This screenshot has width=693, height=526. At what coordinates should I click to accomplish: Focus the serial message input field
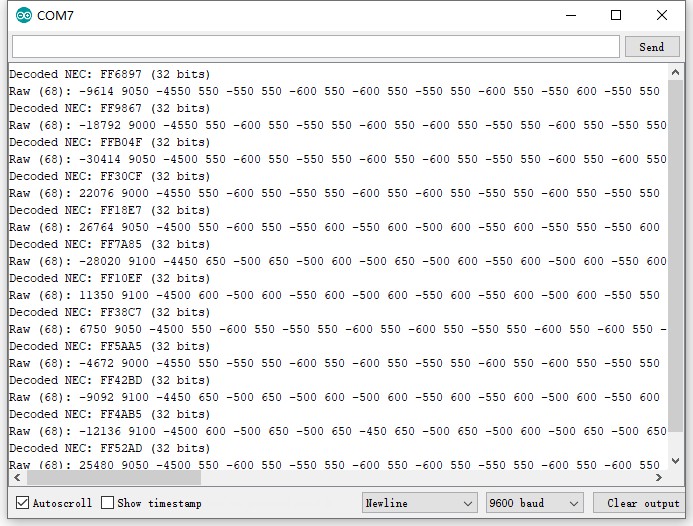coord(315,47)
